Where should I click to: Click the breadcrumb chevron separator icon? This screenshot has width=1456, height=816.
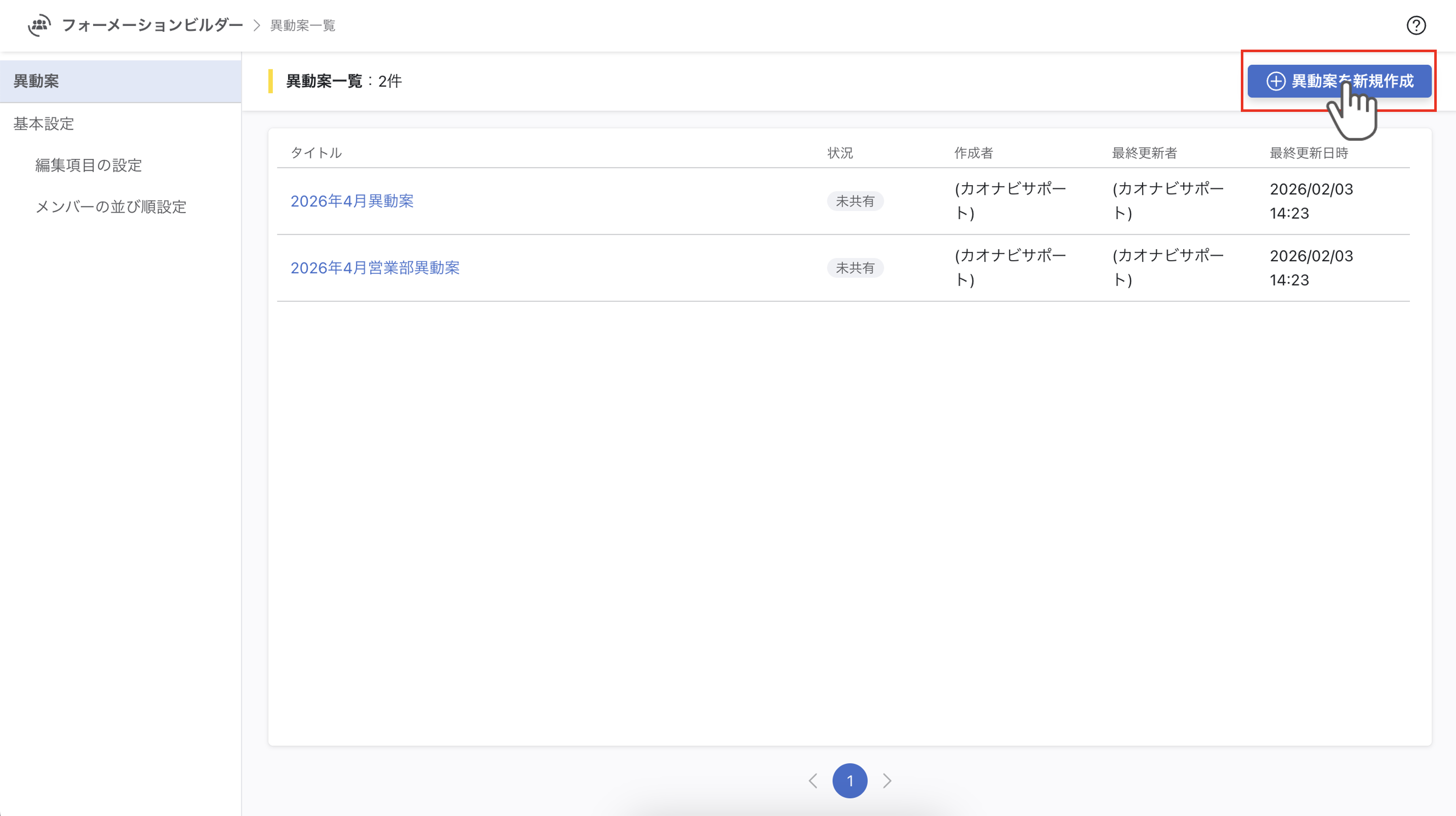click(257, 25)
